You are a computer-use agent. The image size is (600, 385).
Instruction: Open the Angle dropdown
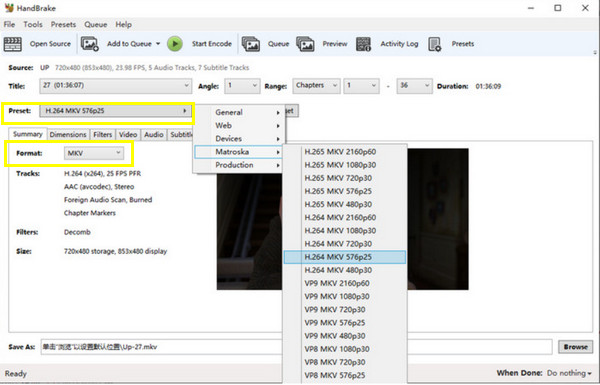242,86
